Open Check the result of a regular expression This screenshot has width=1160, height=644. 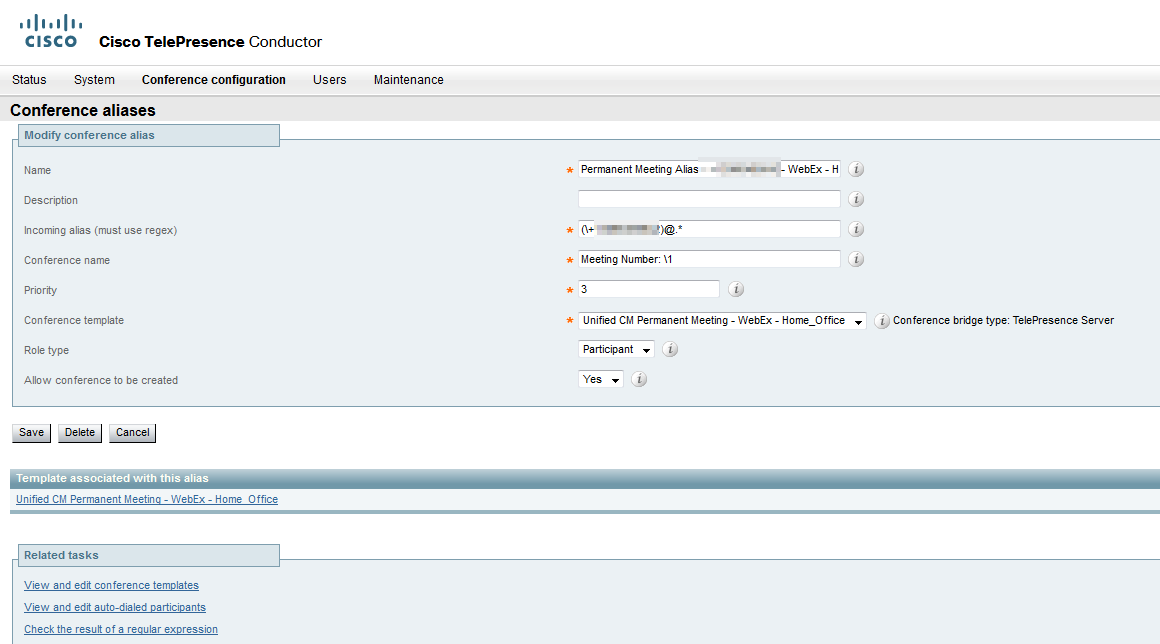click(121, 629)
